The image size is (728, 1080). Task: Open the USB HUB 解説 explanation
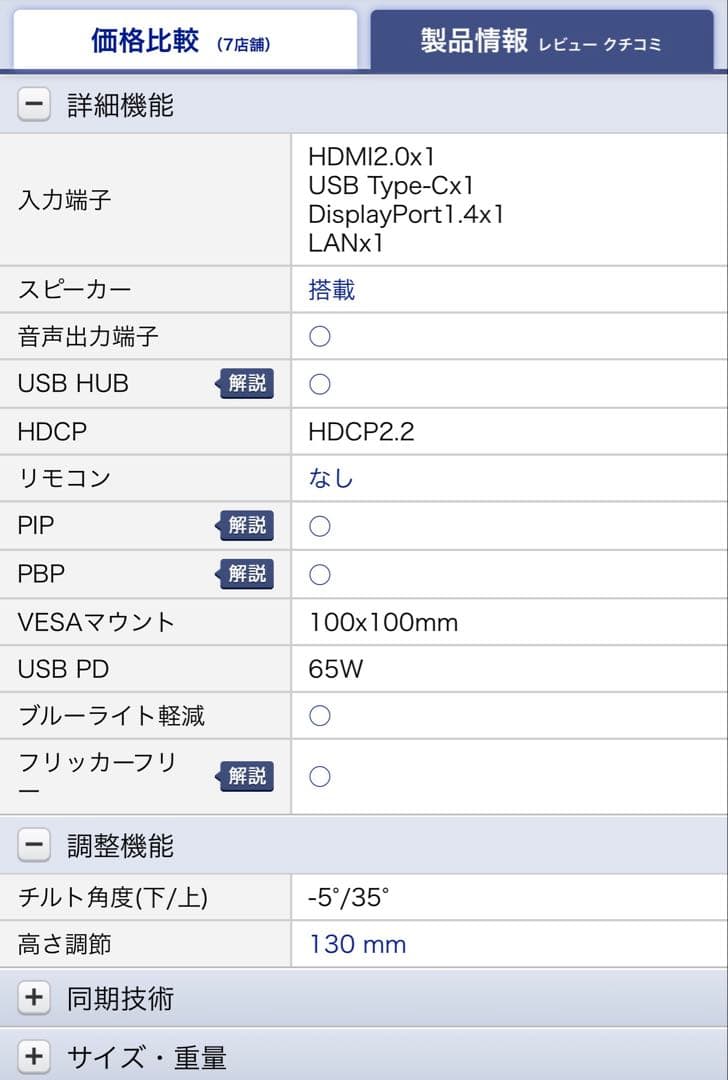click(x=245, y=384)
